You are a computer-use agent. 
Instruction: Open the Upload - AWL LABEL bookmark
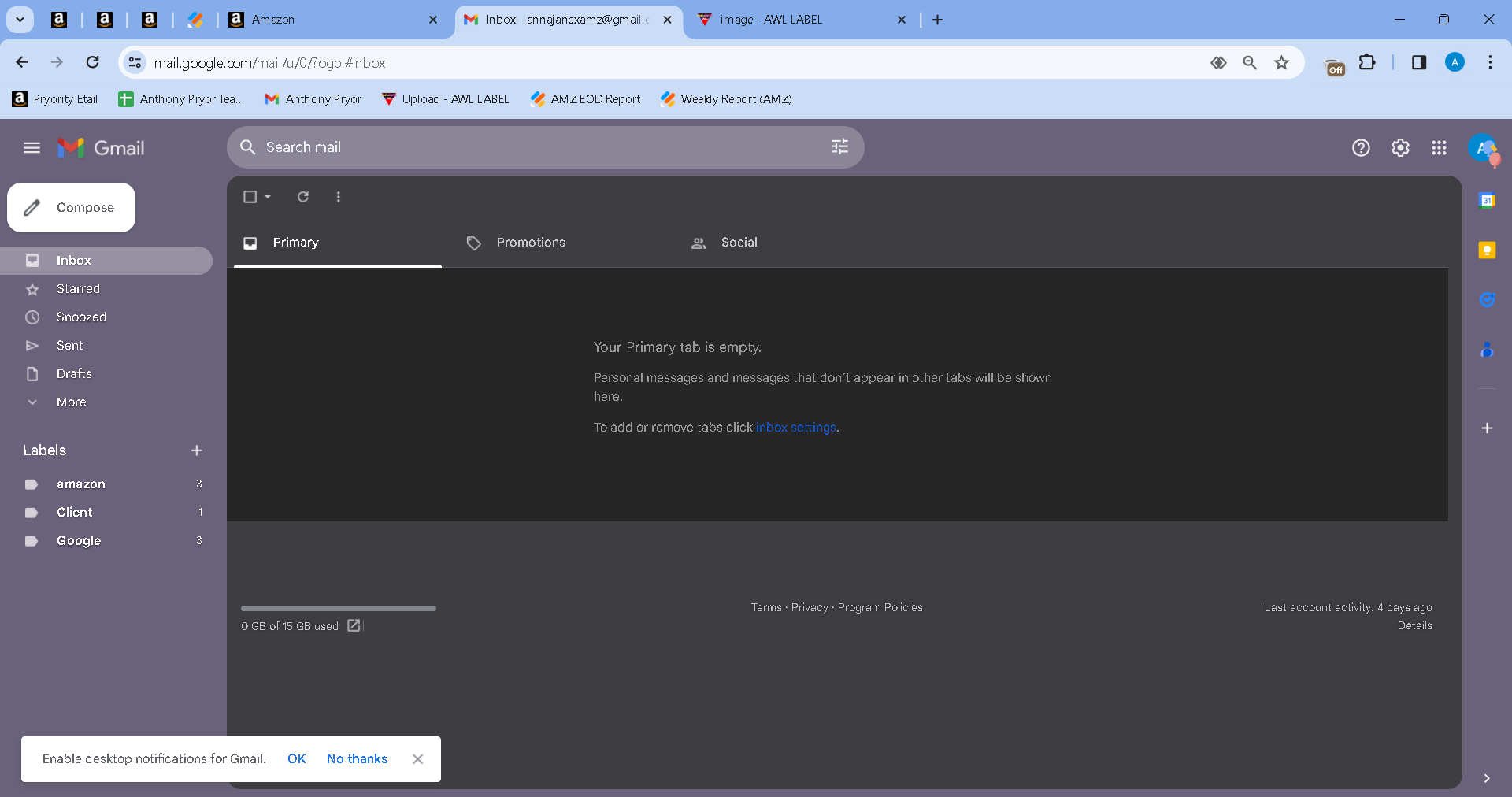click(446, 99)
